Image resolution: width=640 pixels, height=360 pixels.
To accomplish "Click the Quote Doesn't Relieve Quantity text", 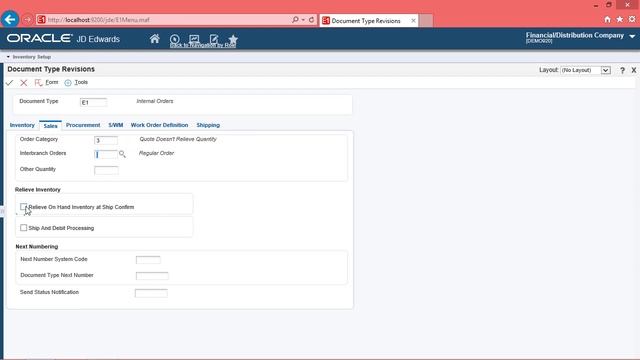I will click(178, 139).
